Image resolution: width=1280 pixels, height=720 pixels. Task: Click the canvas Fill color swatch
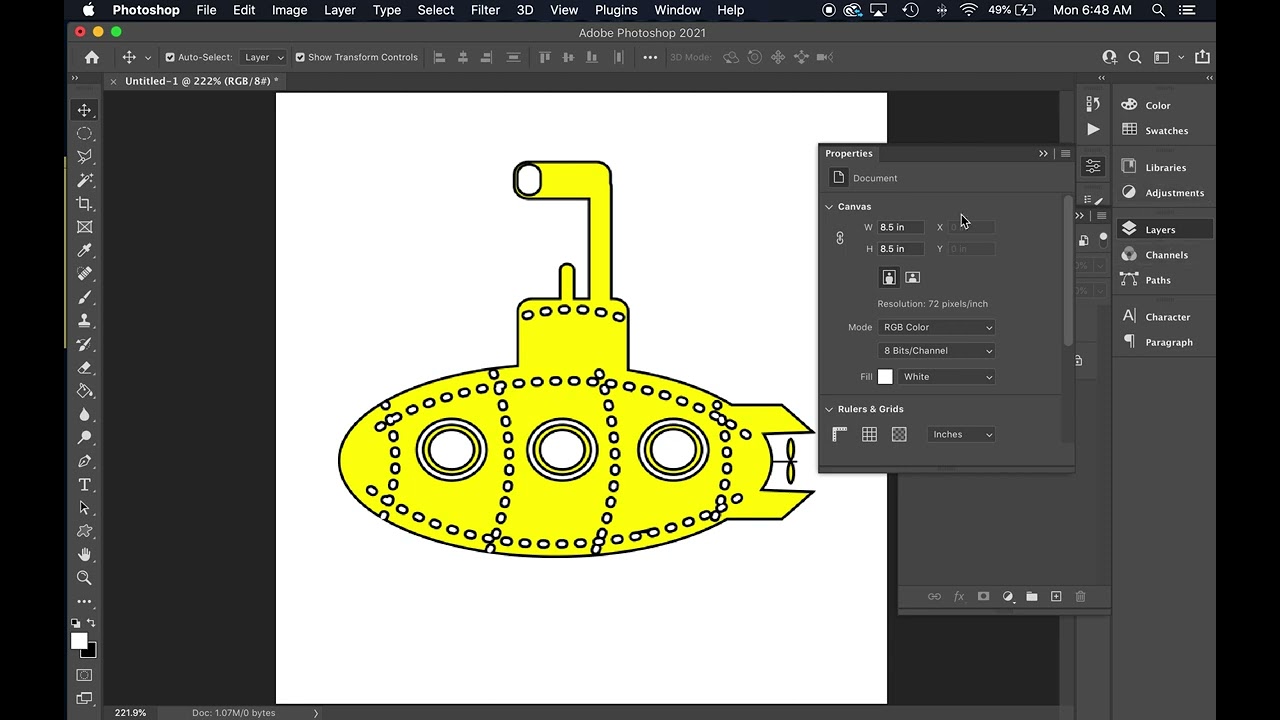tap(885, 377)
